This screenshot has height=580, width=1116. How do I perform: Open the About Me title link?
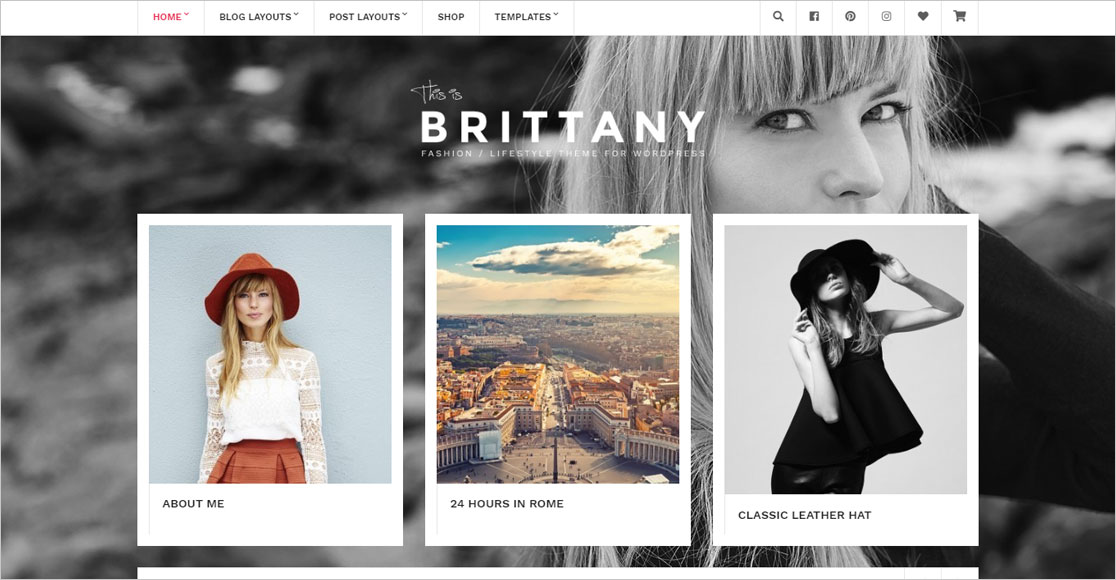pyautogui.click(x=194, y=504)
